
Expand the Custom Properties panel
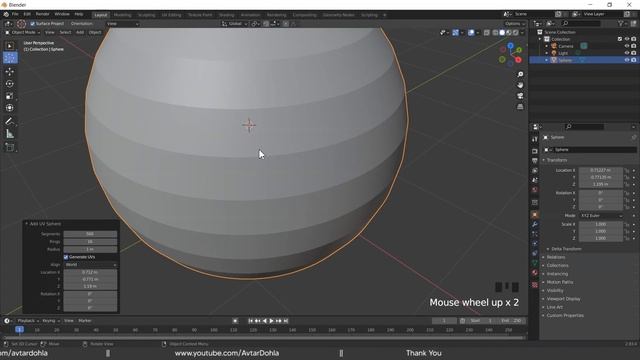click(x=565, y=316)
